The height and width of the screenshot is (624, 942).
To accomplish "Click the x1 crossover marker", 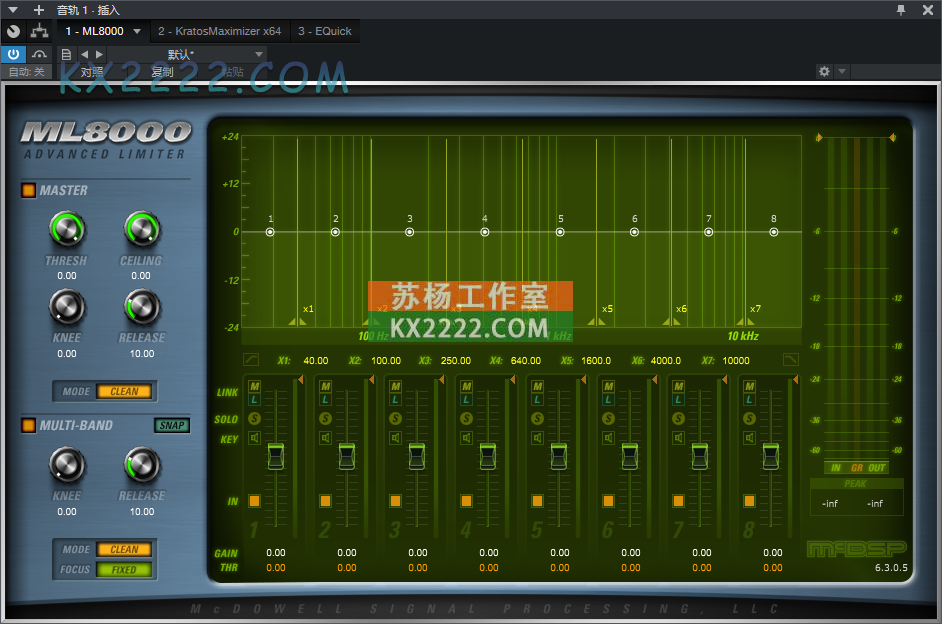I will pos(298,322).
